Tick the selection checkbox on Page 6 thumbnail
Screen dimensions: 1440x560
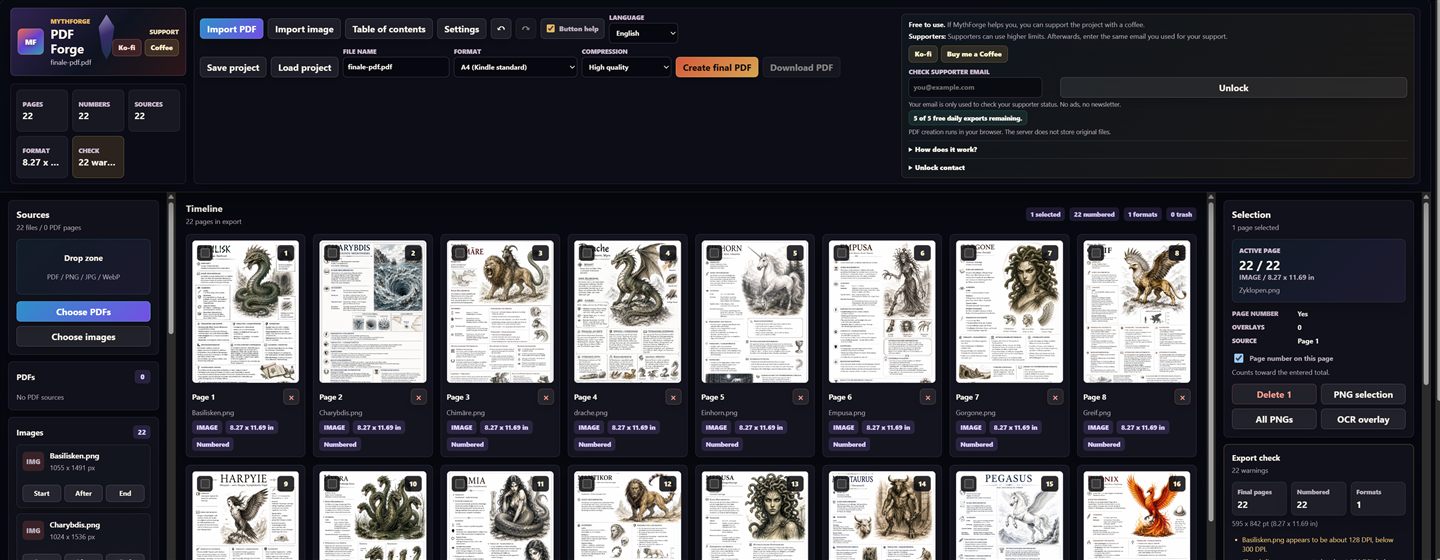tap(841, 254)
